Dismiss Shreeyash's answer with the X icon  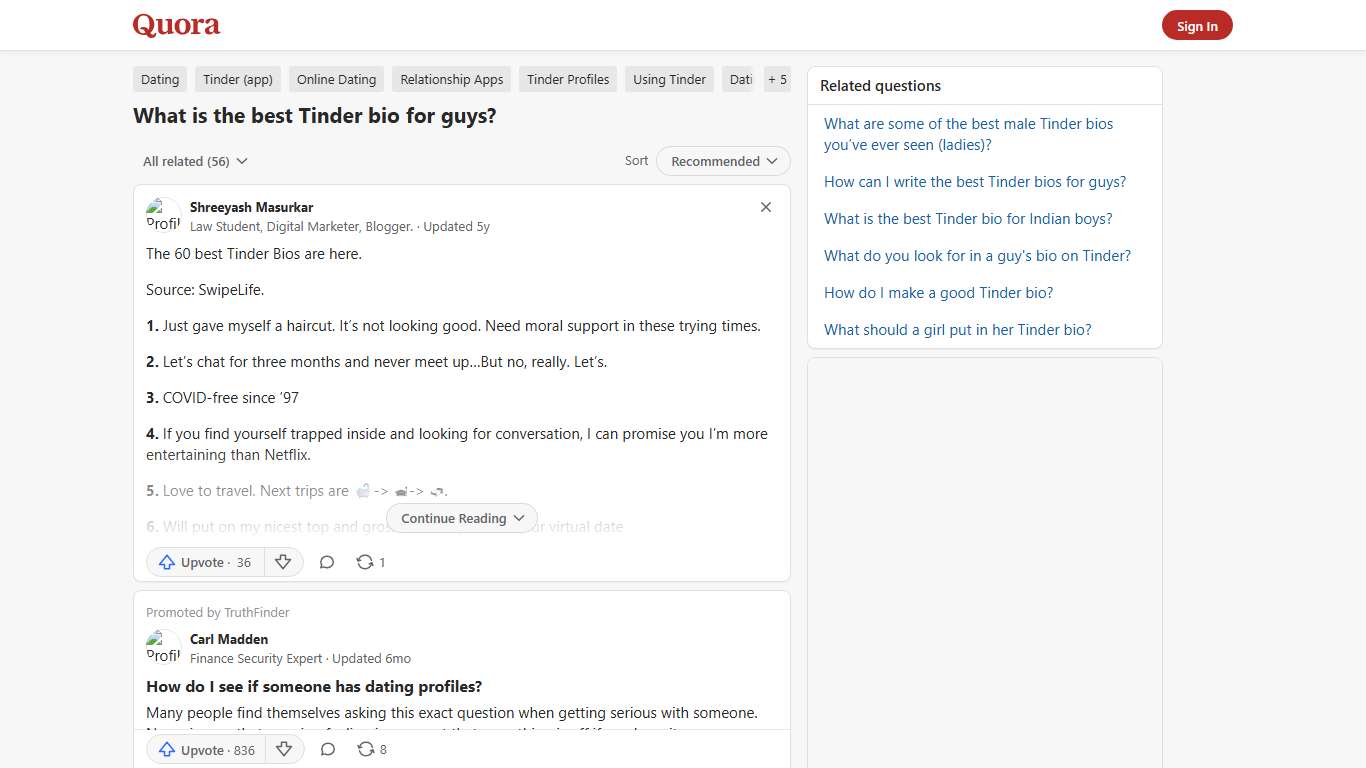pyautogui.click(x=766, y=207)
